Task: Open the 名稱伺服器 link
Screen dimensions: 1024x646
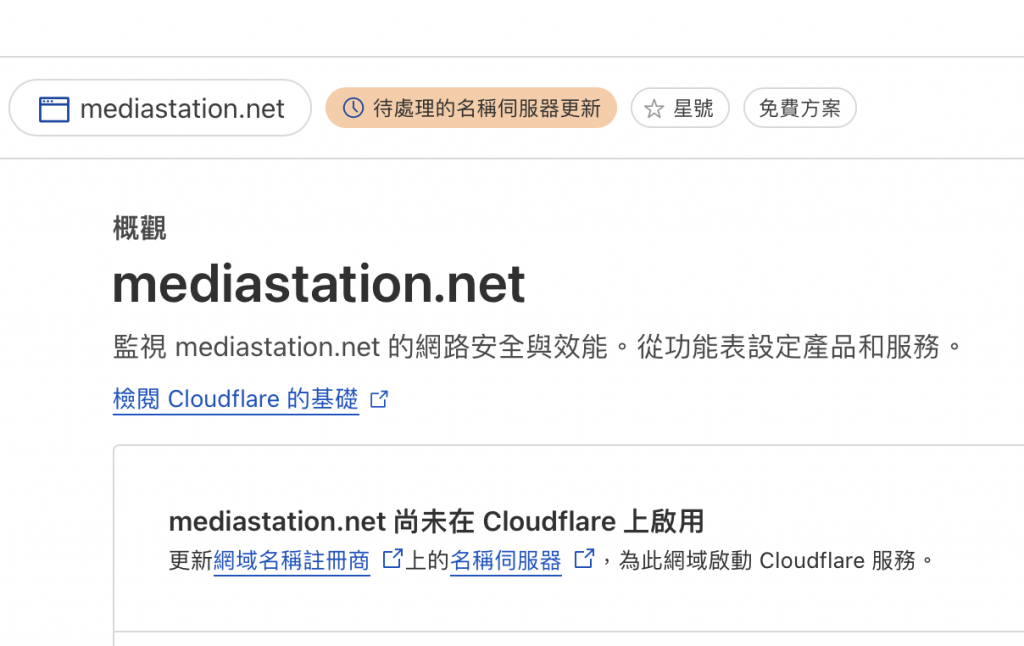Action: point(506,560)
